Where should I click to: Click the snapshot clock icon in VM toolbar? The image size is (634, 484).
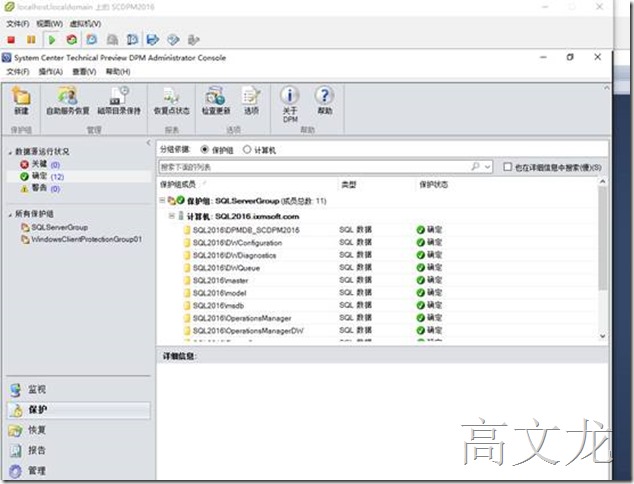coord(92,40)
